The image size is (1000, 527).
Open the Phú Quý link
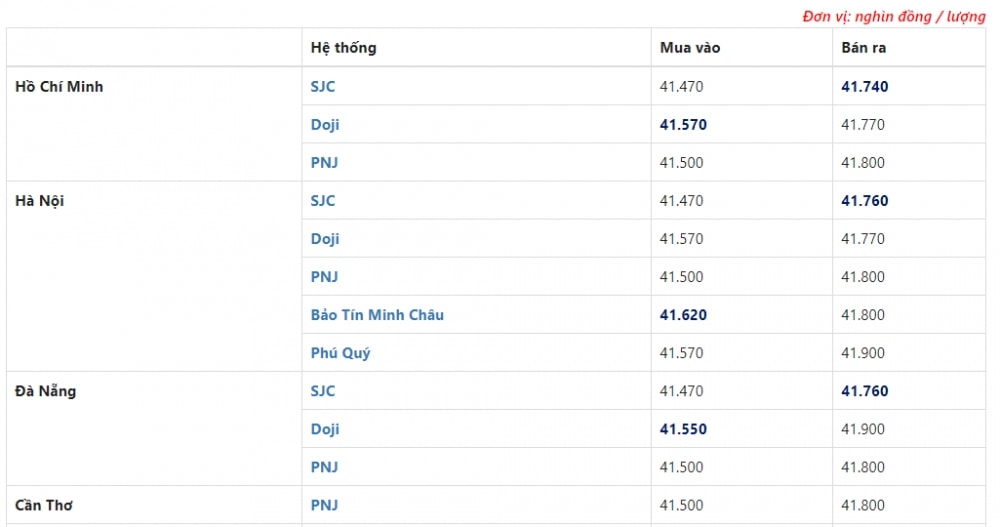pyautogui.click(x=340, y=353)
